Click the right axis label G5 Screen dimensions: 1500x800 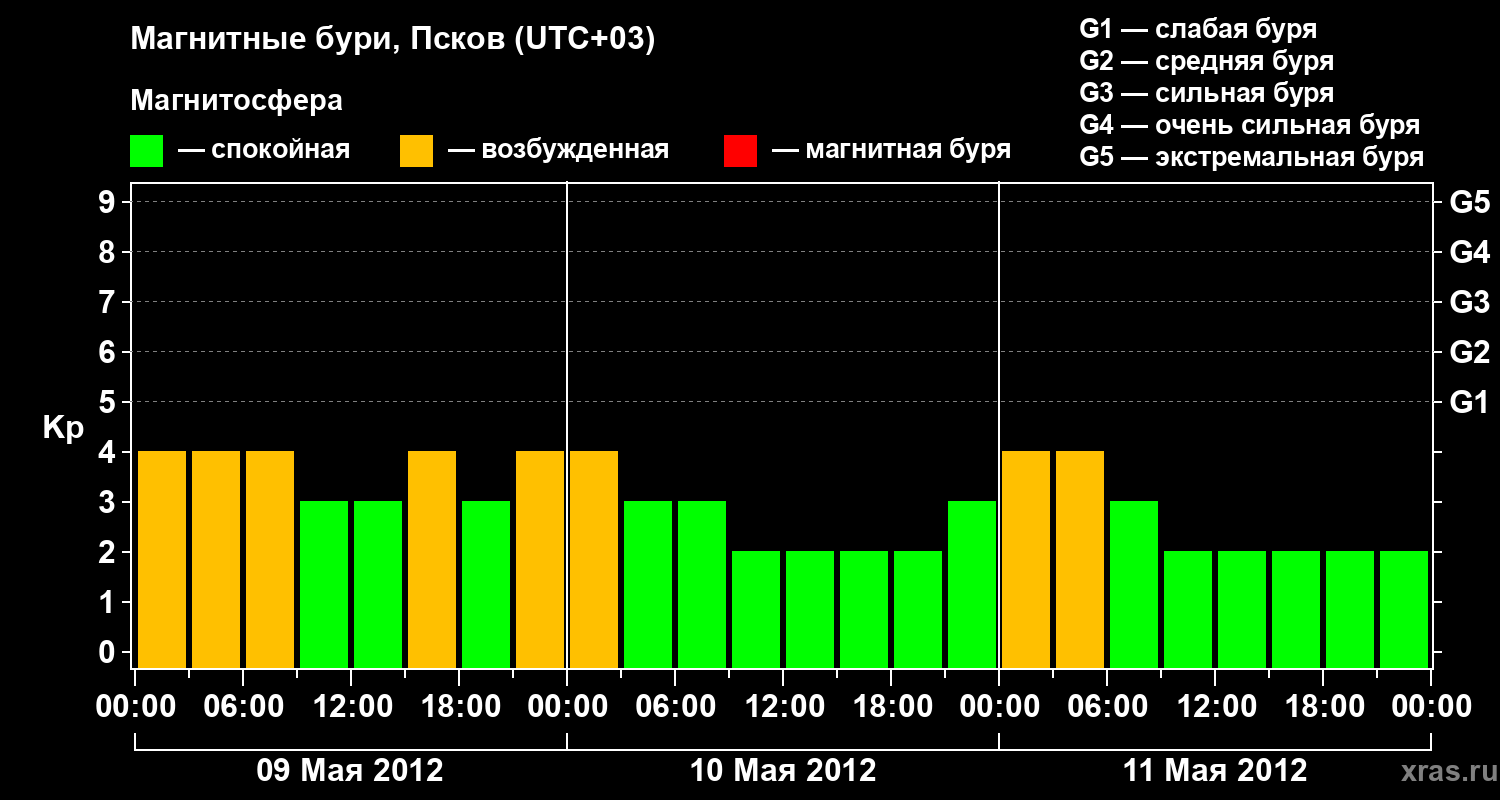(1469, 202)
